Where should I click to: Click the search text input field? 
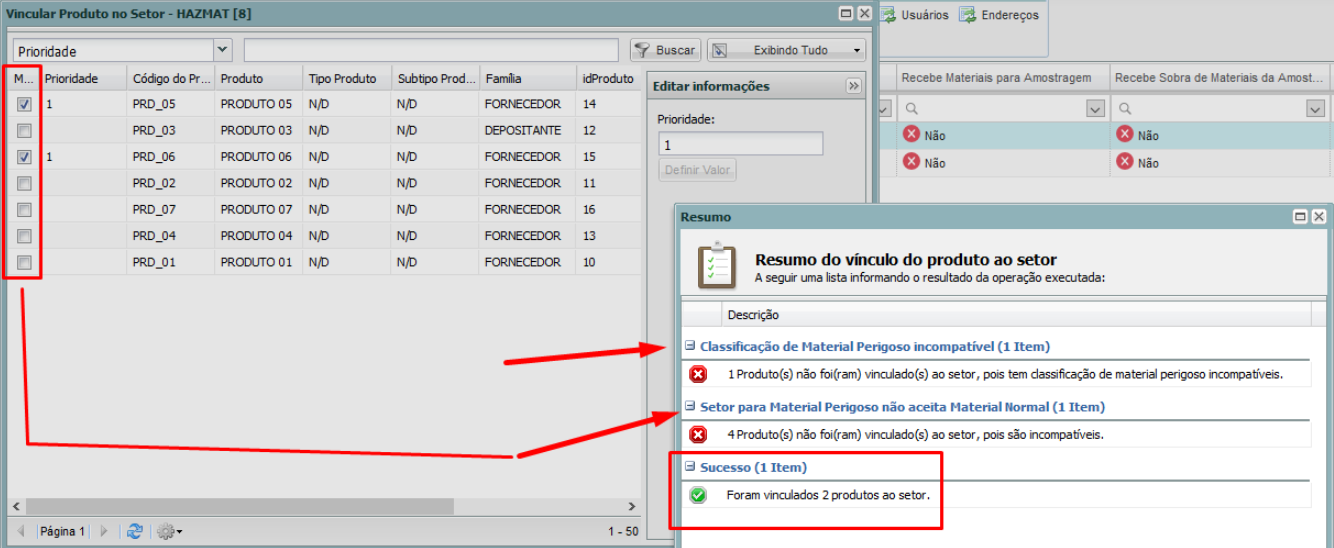[x=431, y=50]
